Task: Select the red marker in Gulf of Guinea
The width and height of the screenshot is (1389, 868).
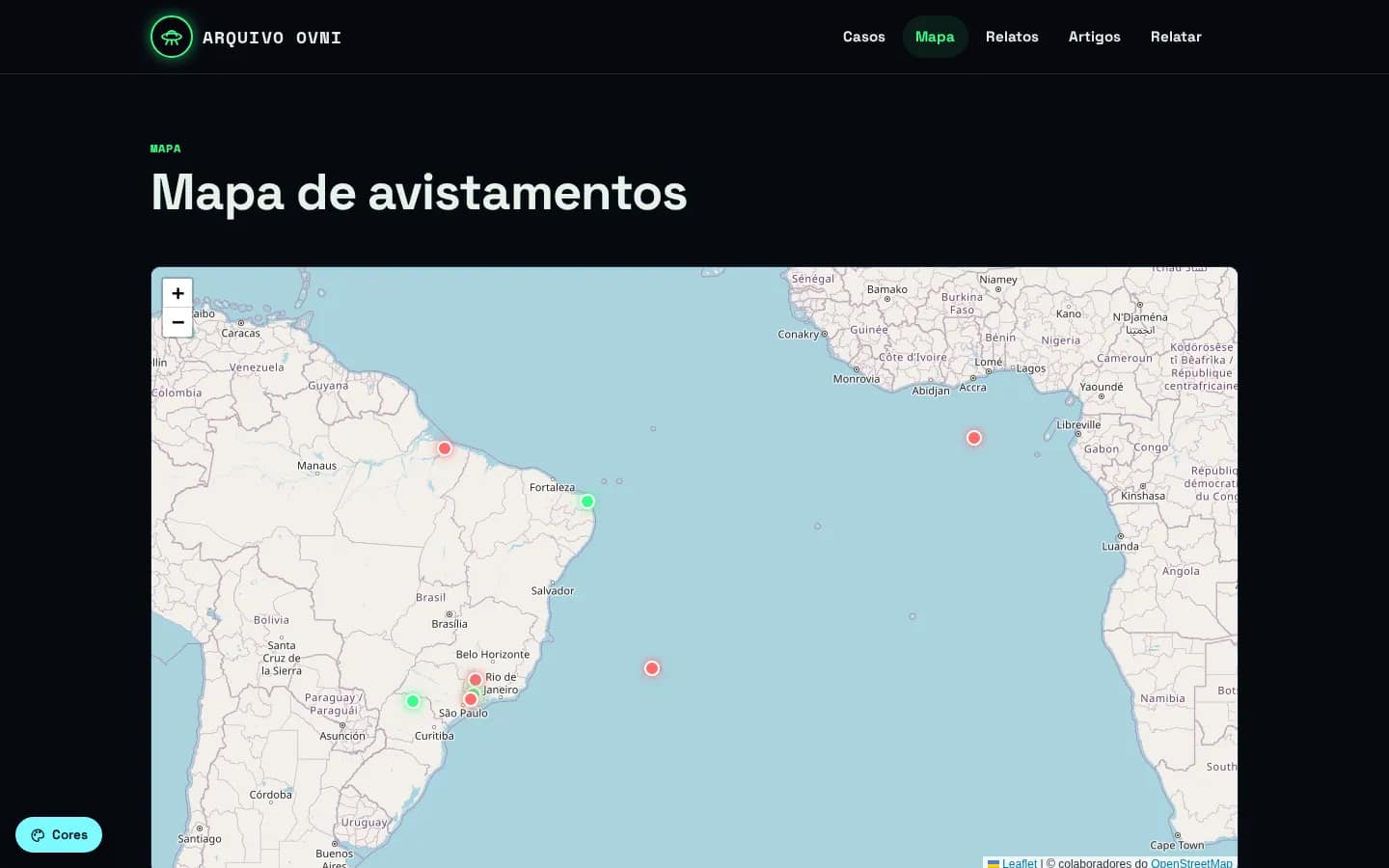Action: [974, 438]
